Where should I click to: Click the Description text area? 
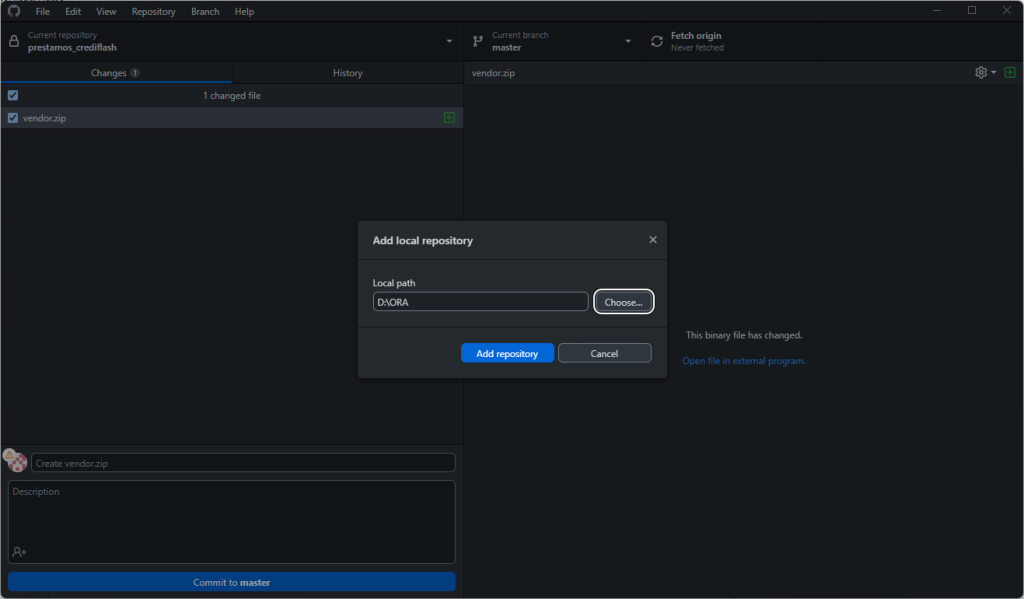(x=231, y=522)
